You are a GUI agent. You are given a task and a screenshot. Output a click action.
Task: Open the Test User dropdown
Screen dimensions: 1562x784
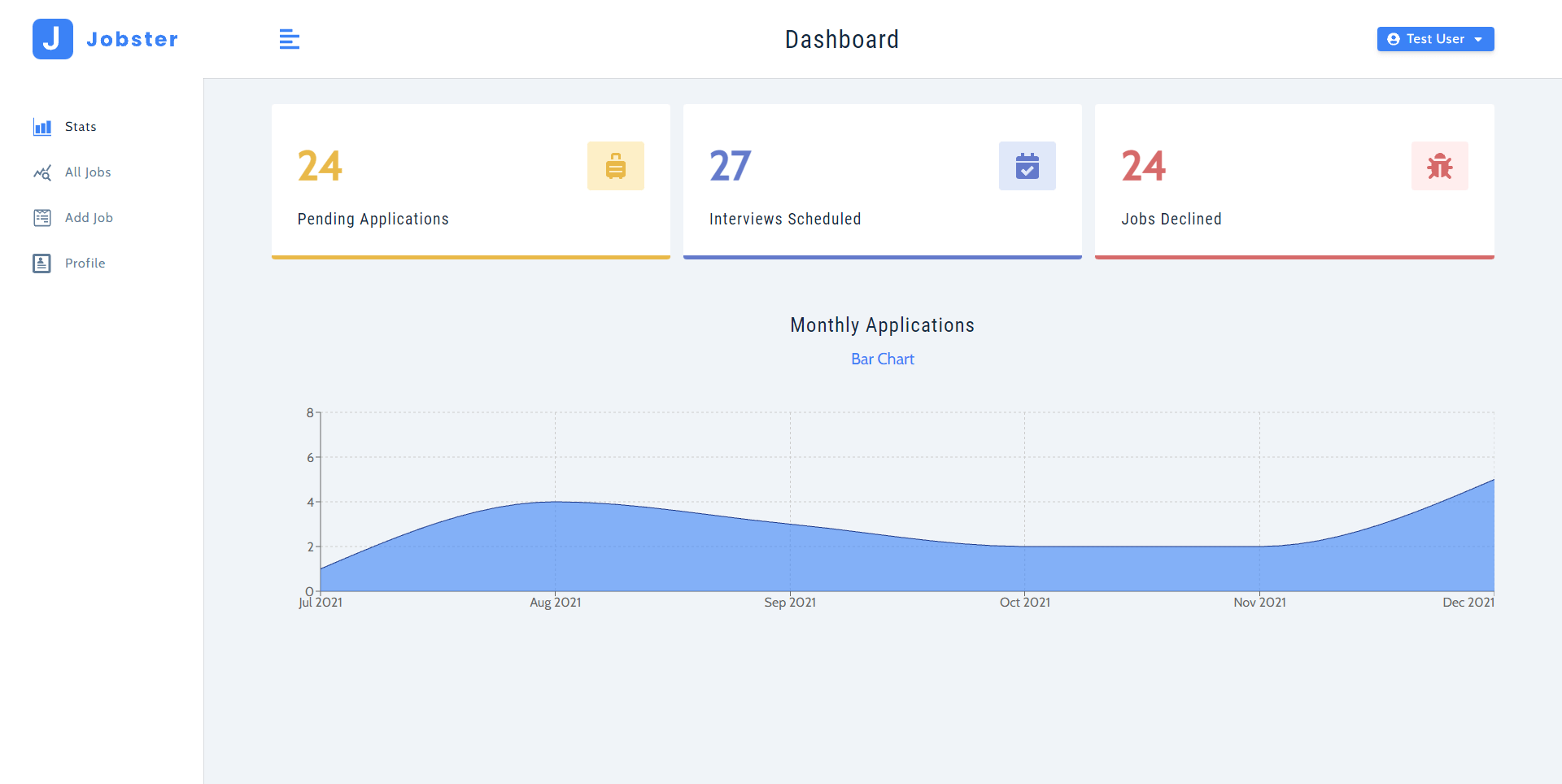pyautogui.click(x=1435, y=39)
